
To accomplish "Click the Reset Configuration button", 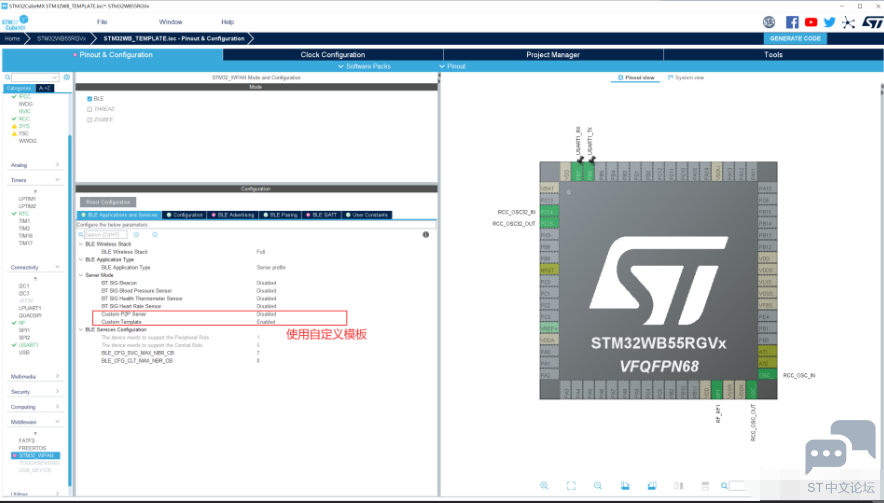I will pyautogui.click(x=108, y=201).
